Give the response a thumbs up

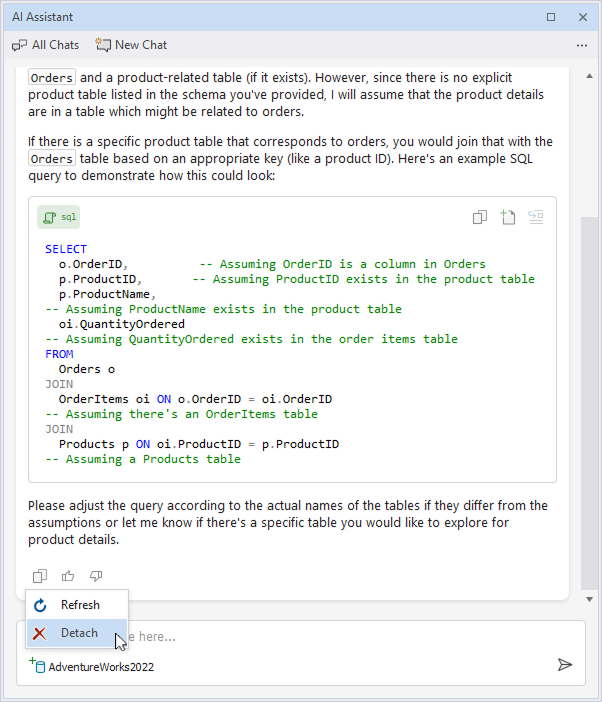tap(68, 576)
